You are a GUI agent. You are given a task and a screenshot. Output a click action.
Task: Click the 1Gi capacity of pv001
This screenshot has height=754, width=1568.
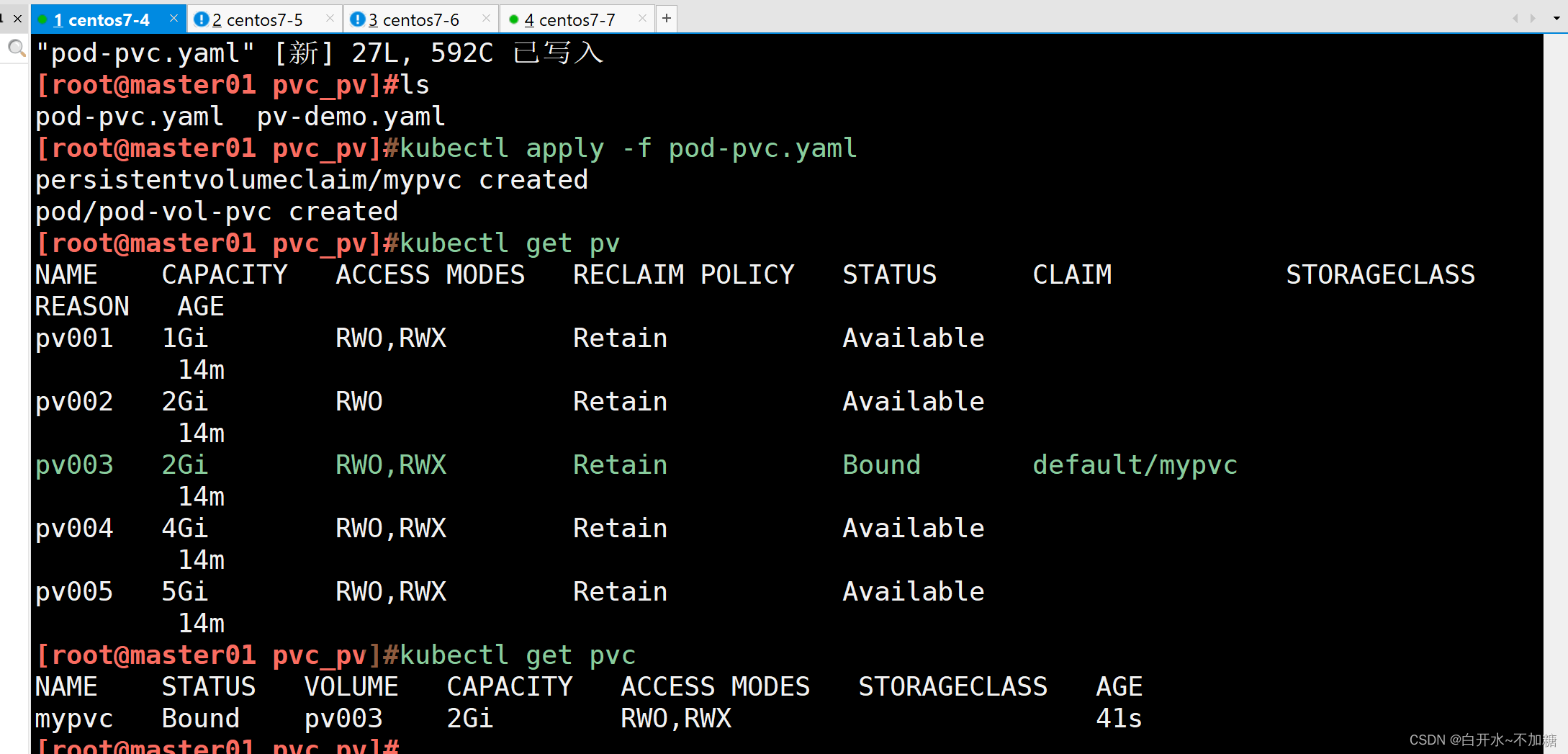185,338
